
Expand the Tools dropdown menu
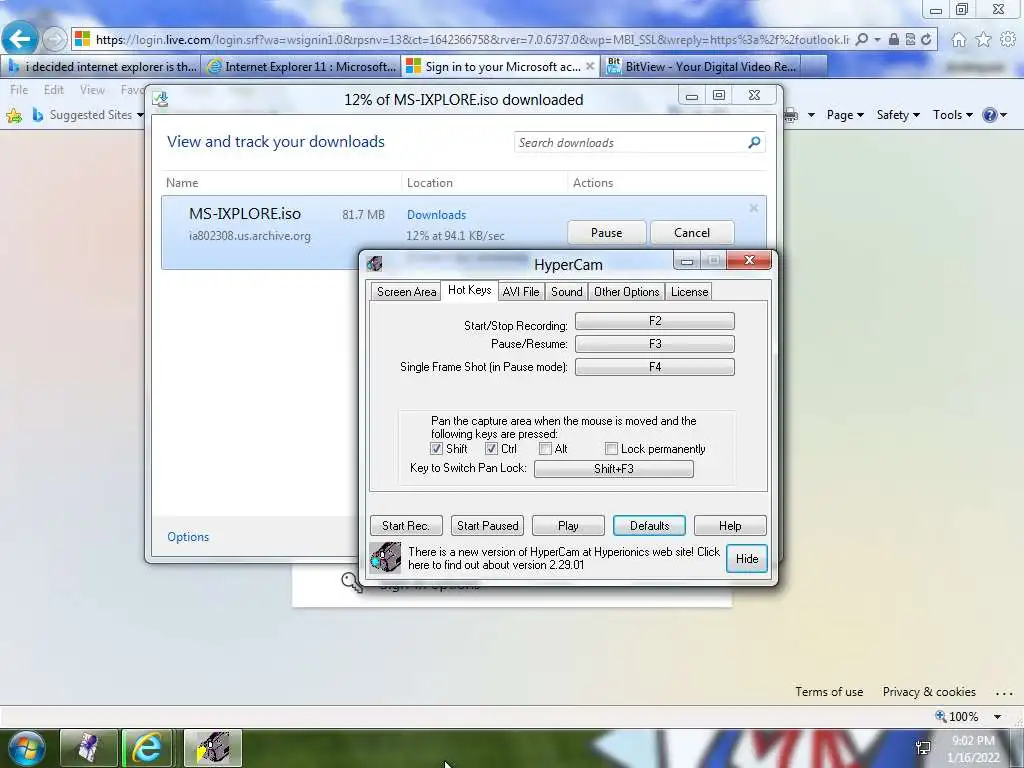point(953,115)
